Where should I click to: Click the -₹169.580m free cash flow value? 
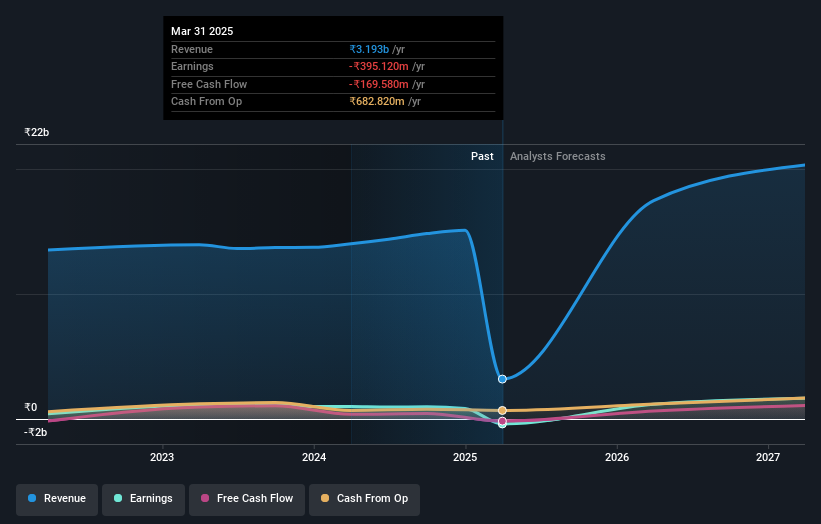379,84
